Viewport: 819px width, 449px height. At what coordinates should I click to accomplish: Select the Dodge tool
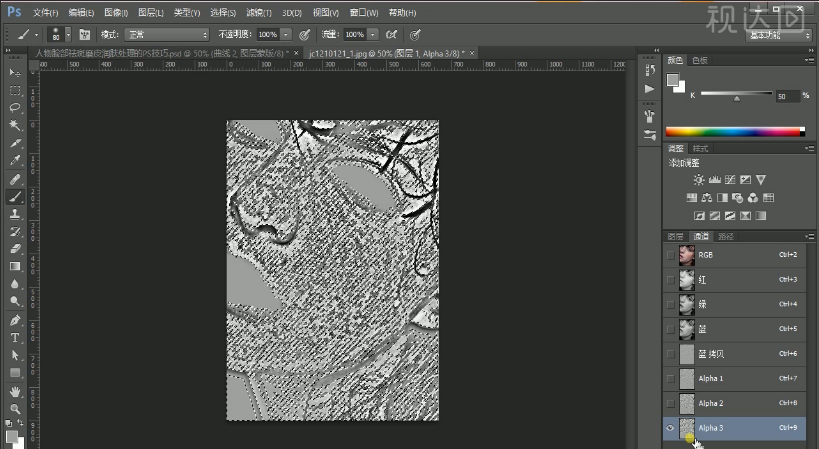click(15, 301)
